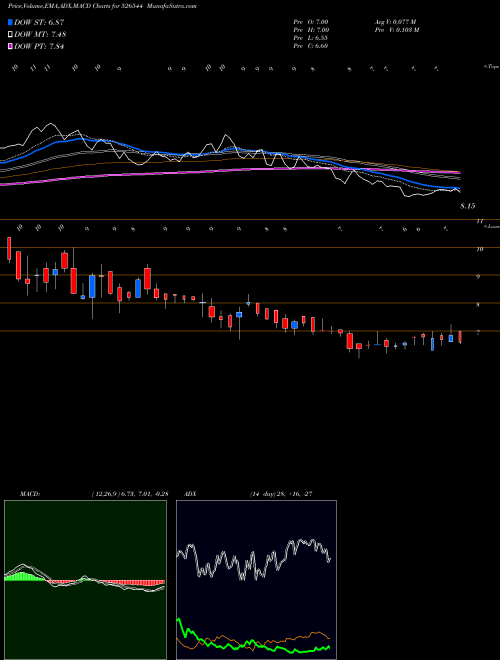The width and height of the screenshot is (500, 660).
Task: Open the dark blue ADX indicator chart
Action: (256, 580)
